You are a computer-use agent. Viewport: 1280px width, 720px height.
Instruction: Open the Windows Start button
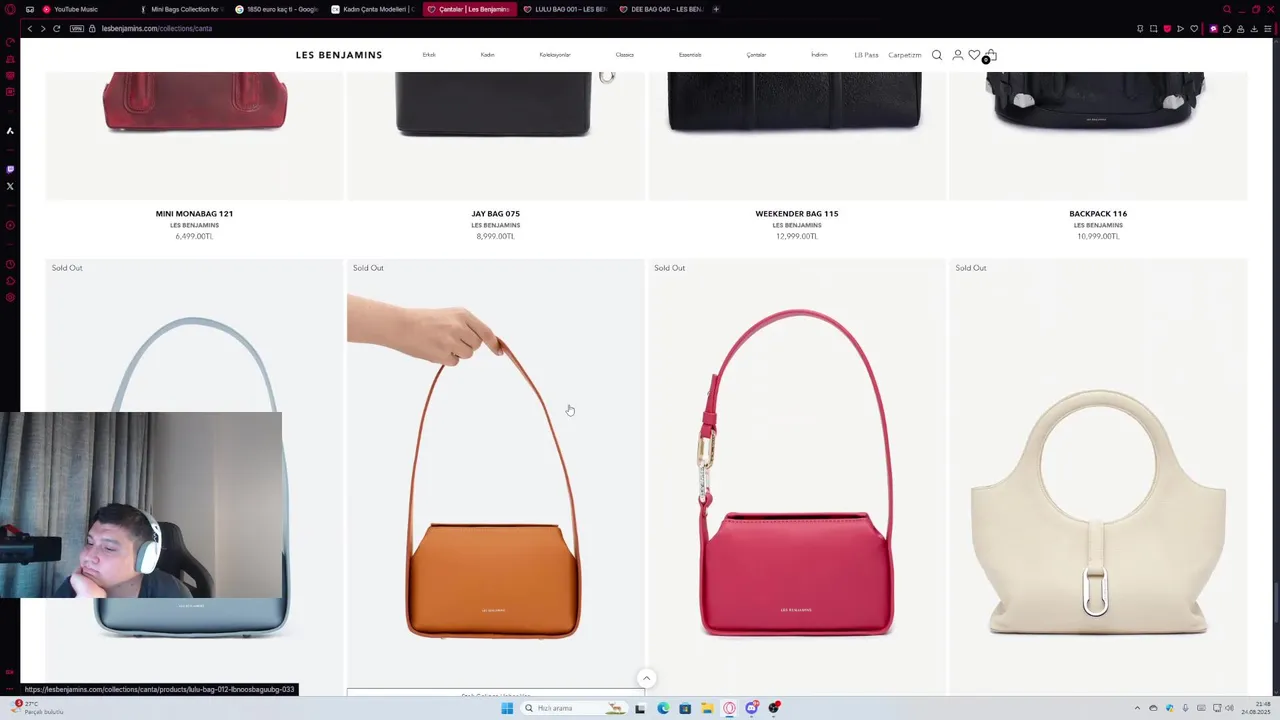tap(507, 708)
